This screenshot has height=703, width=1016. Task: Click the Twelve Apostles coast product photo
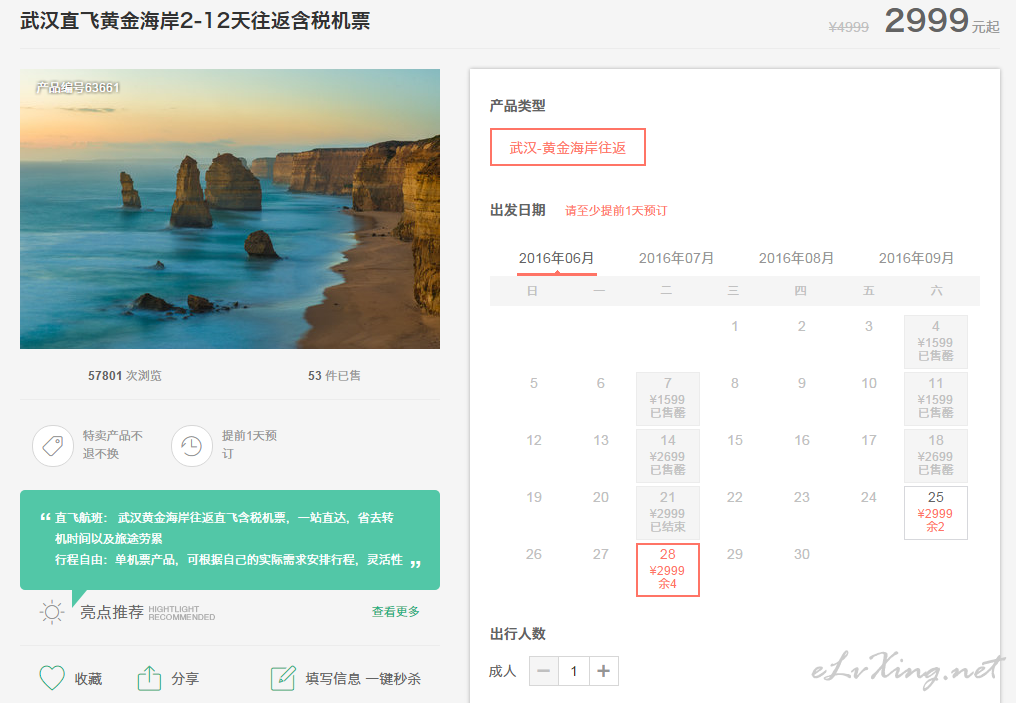click(230, 209)
